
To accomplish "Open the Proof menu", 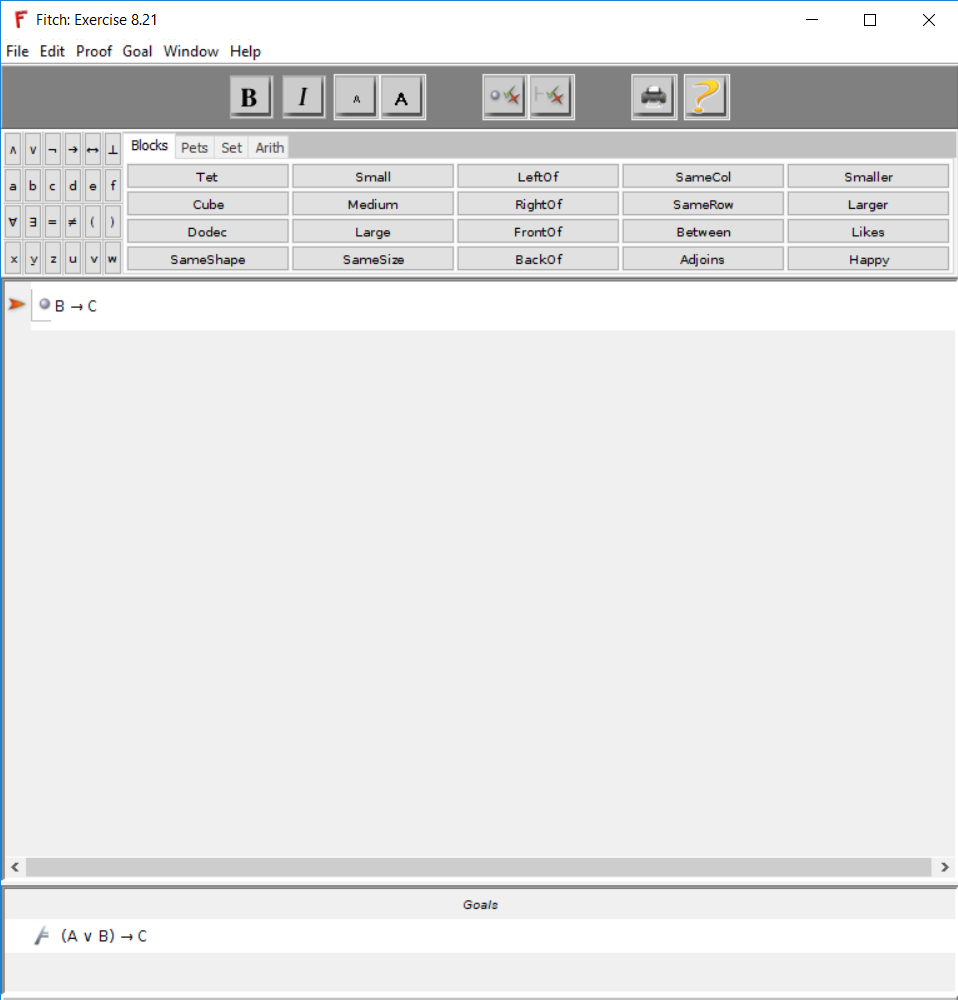I will [x=94, y=51].
